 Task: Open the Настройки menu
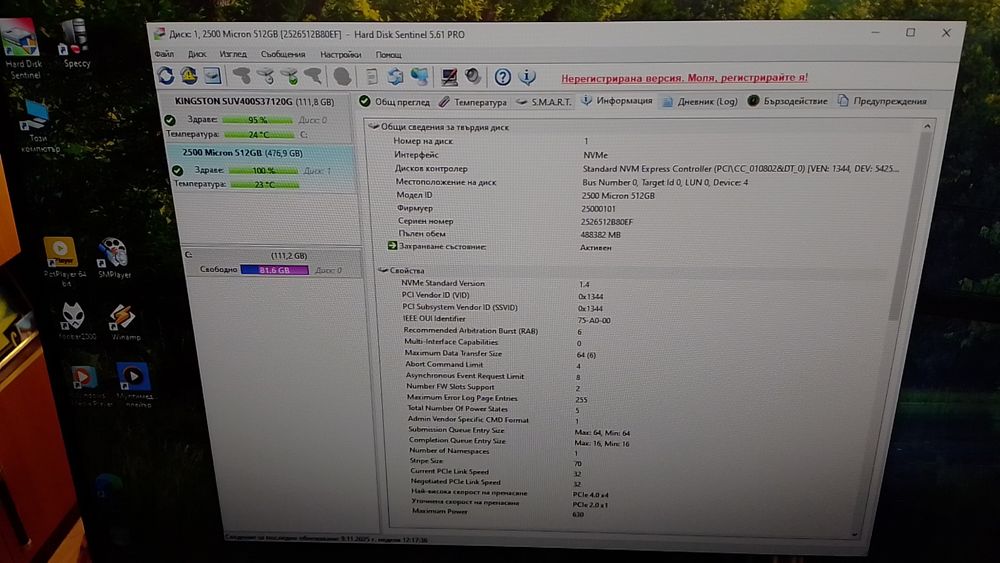click(341, 55)
